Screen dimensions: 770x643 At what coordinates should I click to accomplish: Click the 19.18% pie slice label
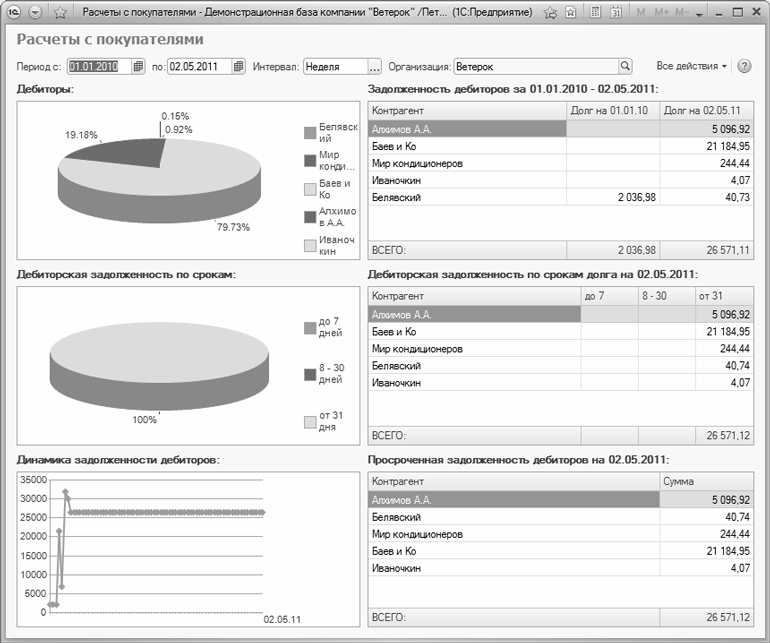click(82, 135)
